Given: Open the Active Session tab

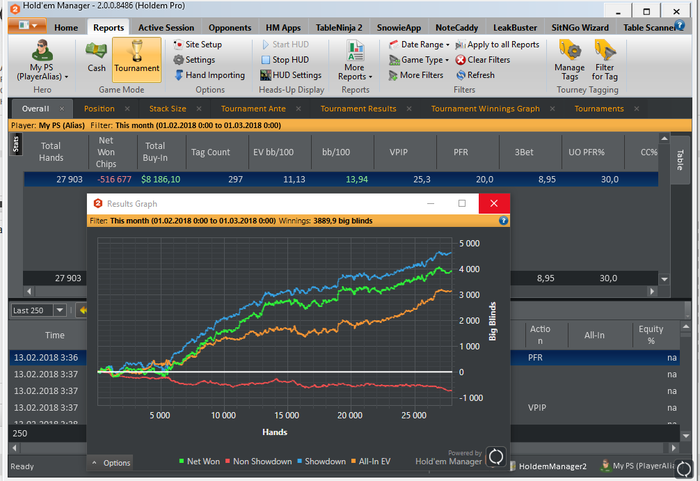Looking at the screenshot, I should point(166,28).
